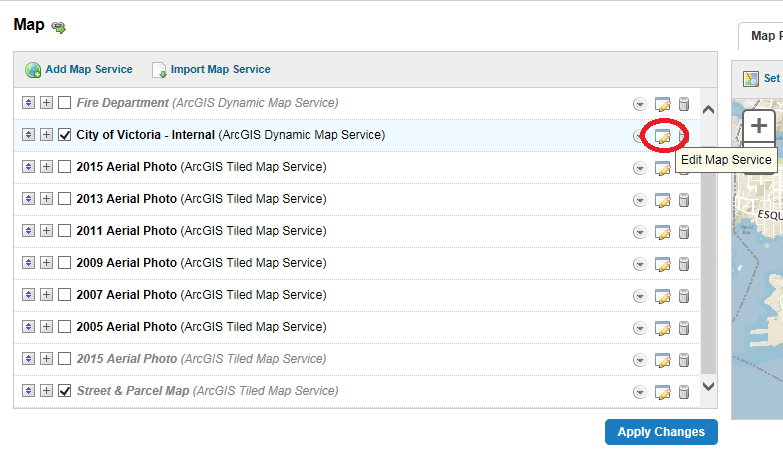Expand the 2009 Aerial Photo entry
783x454 pixels.
(x=46, y=263)
